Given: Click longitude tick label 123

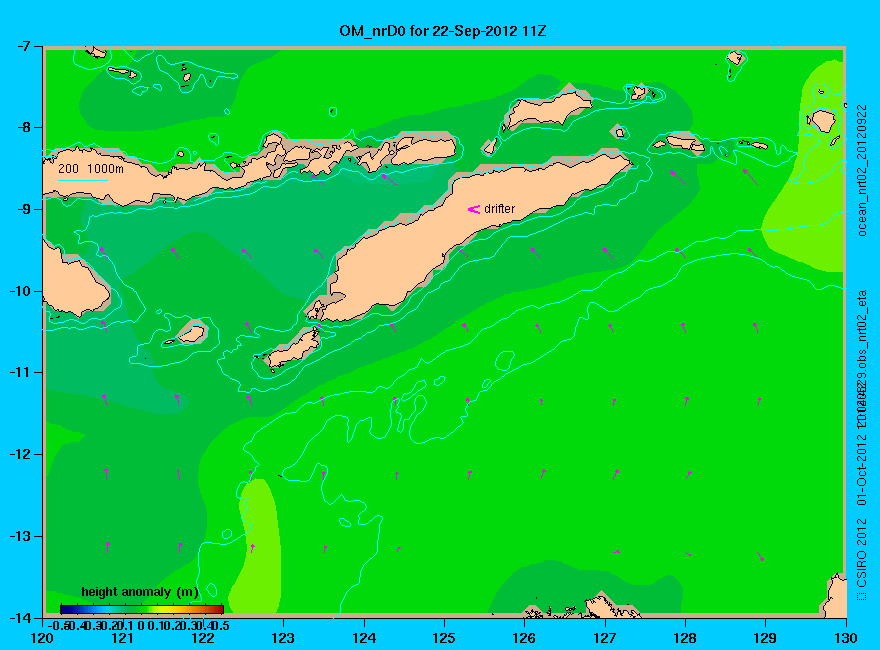Looking at the screenshot, I should (283, 638).
